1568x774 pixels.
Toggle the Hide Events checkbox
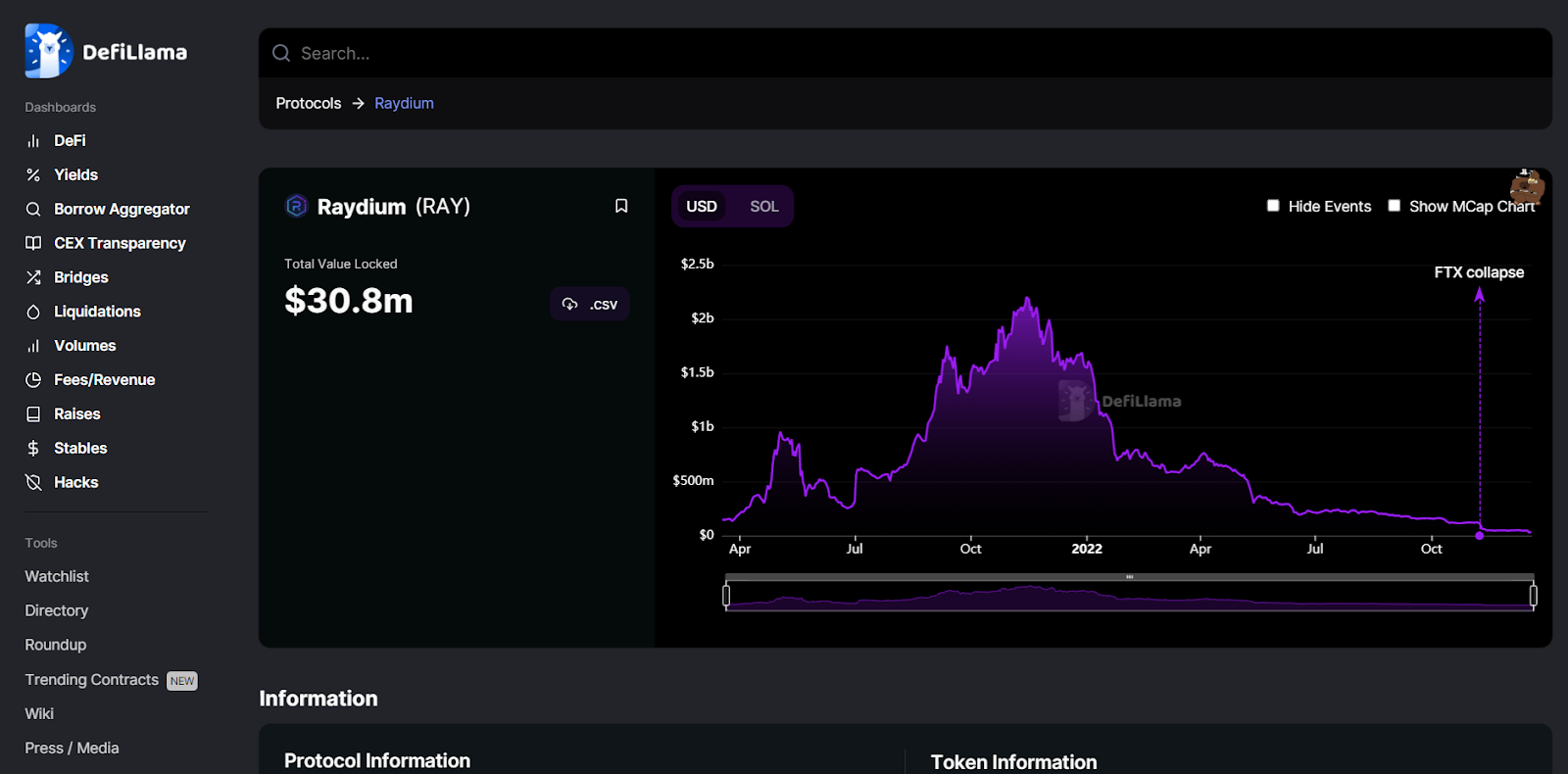(1273, 206)
